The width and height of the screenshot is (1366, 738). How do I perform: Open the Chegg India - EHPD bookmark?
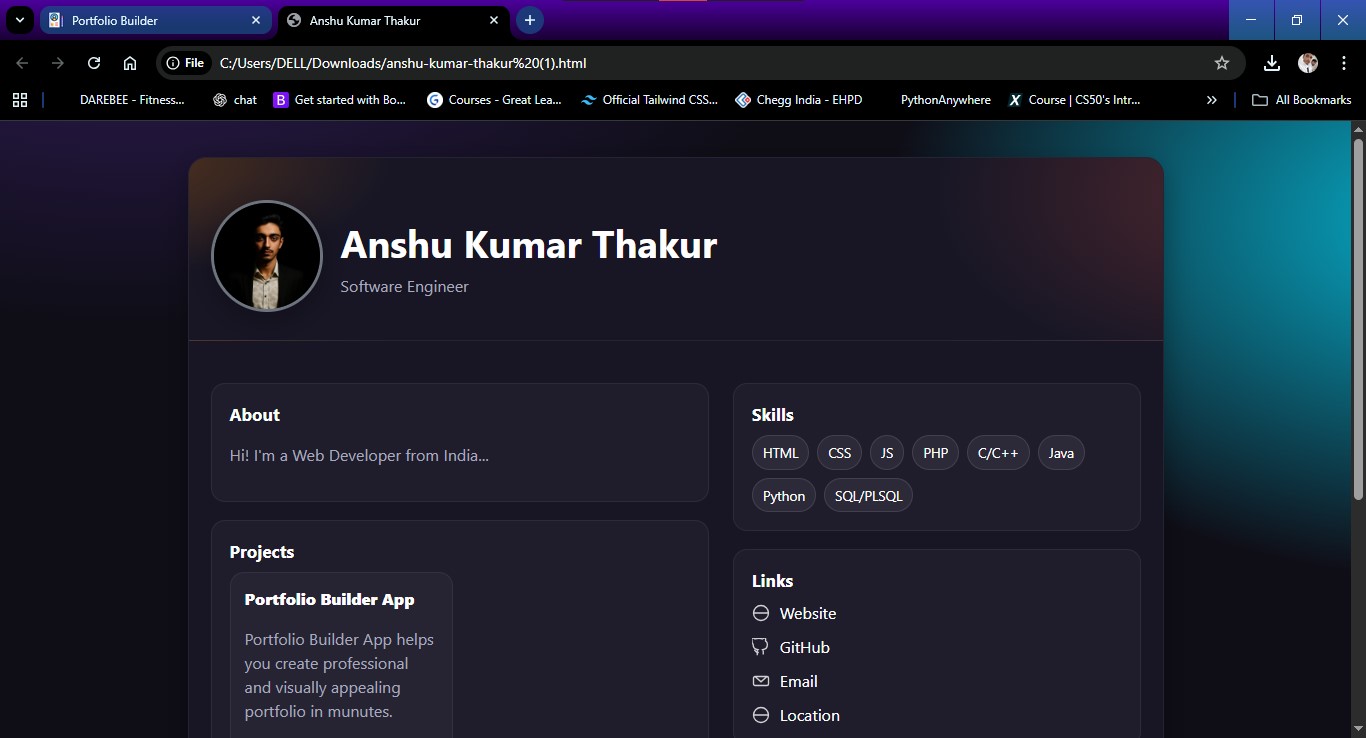coord(798,100)
